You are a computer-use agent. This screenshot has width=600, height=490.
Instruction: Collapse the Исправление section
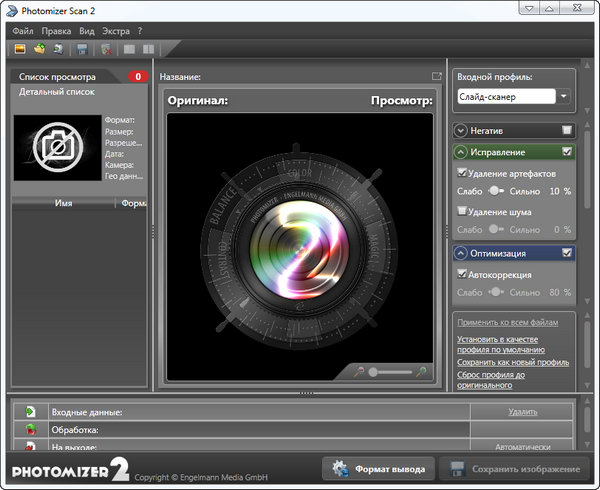[461, 152]
